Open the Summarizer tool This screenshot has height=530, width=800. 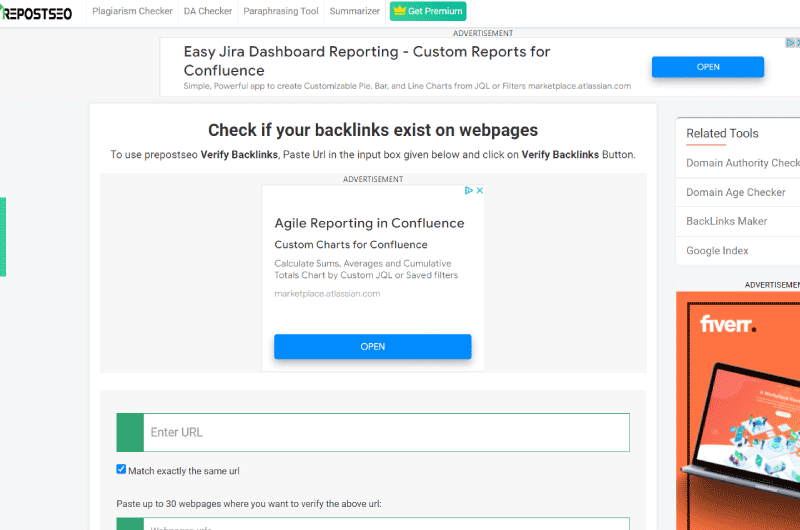click(355, 11)
